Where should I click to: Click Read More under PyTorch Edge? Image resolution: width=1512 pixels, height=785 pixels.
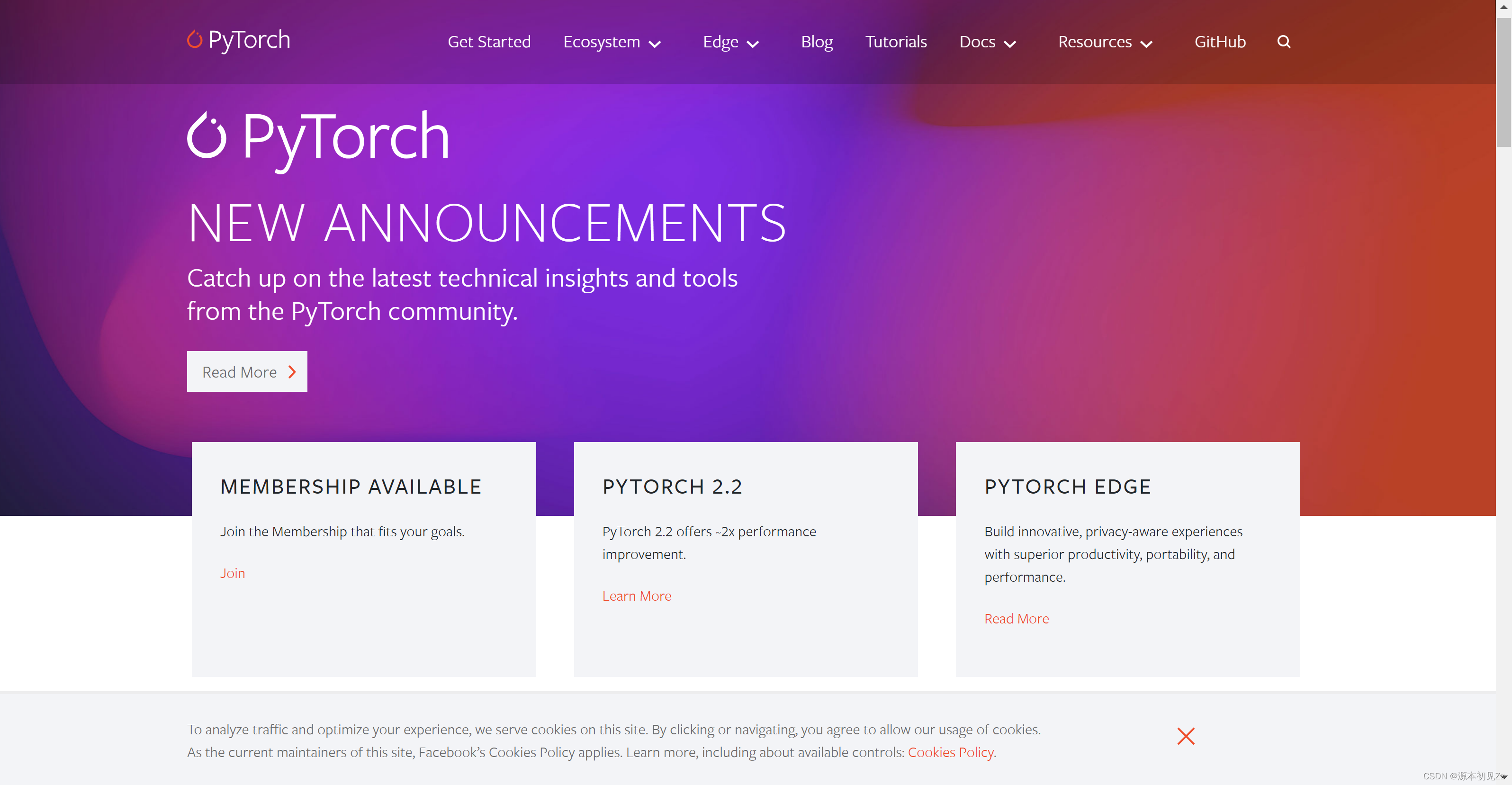pos(1016,619)
